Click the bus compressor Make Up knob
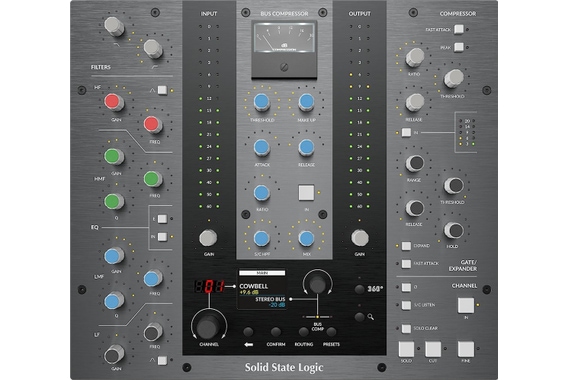This screenshot has width=567, height=380. click(x=306, y=102)
